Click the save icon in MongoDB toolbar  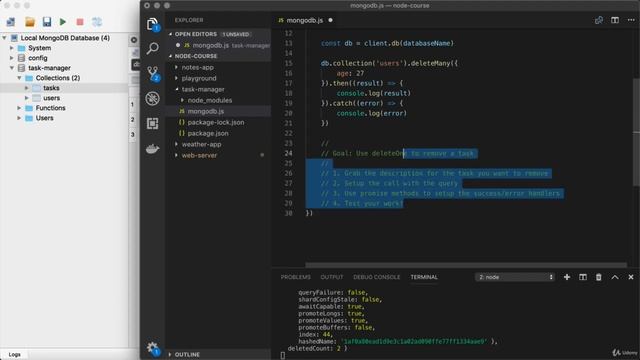pyautogui.click(x=47, y=22)
